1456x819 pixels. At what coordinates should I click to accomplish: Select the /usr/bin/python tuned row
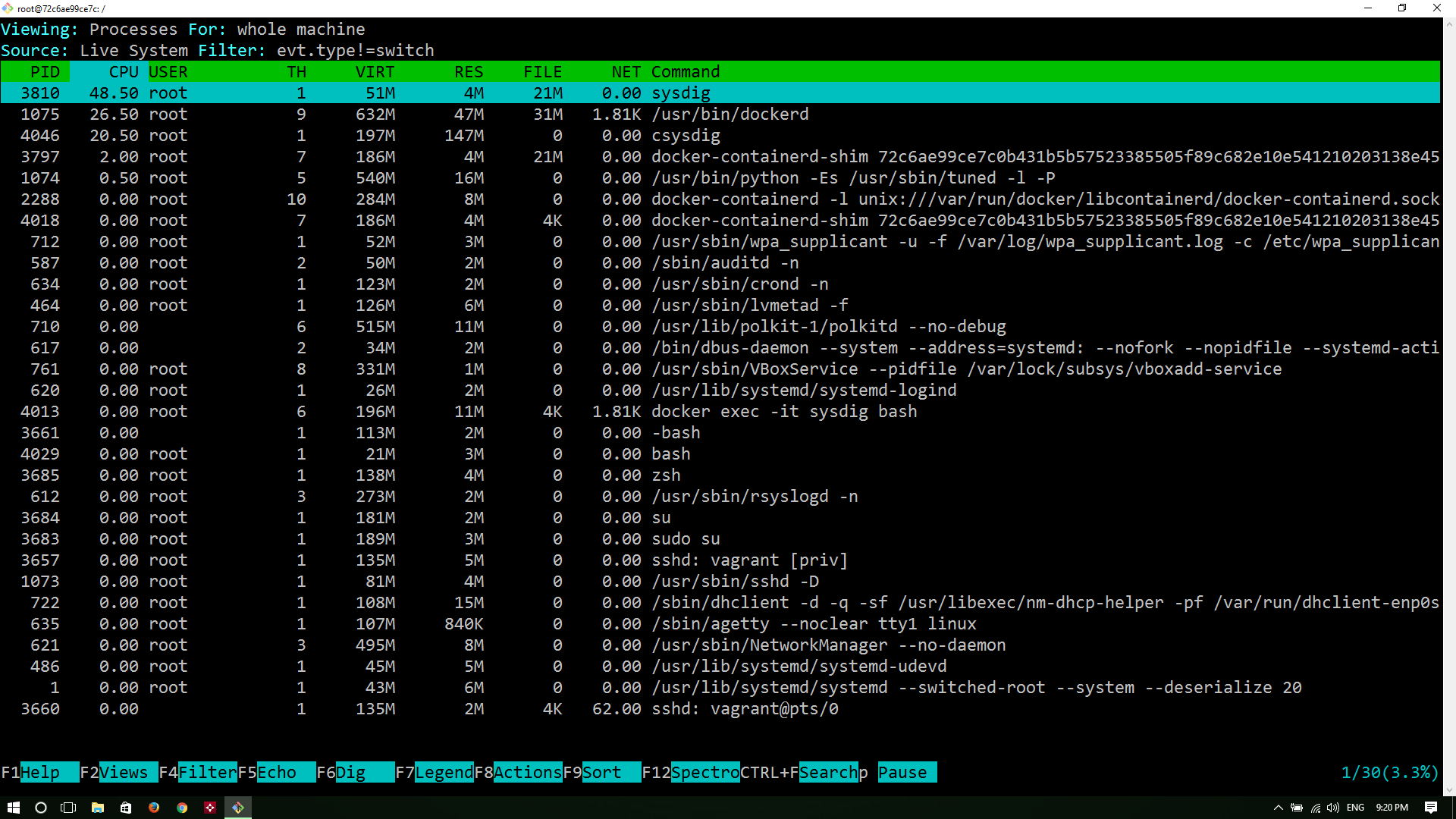(720, 177)
